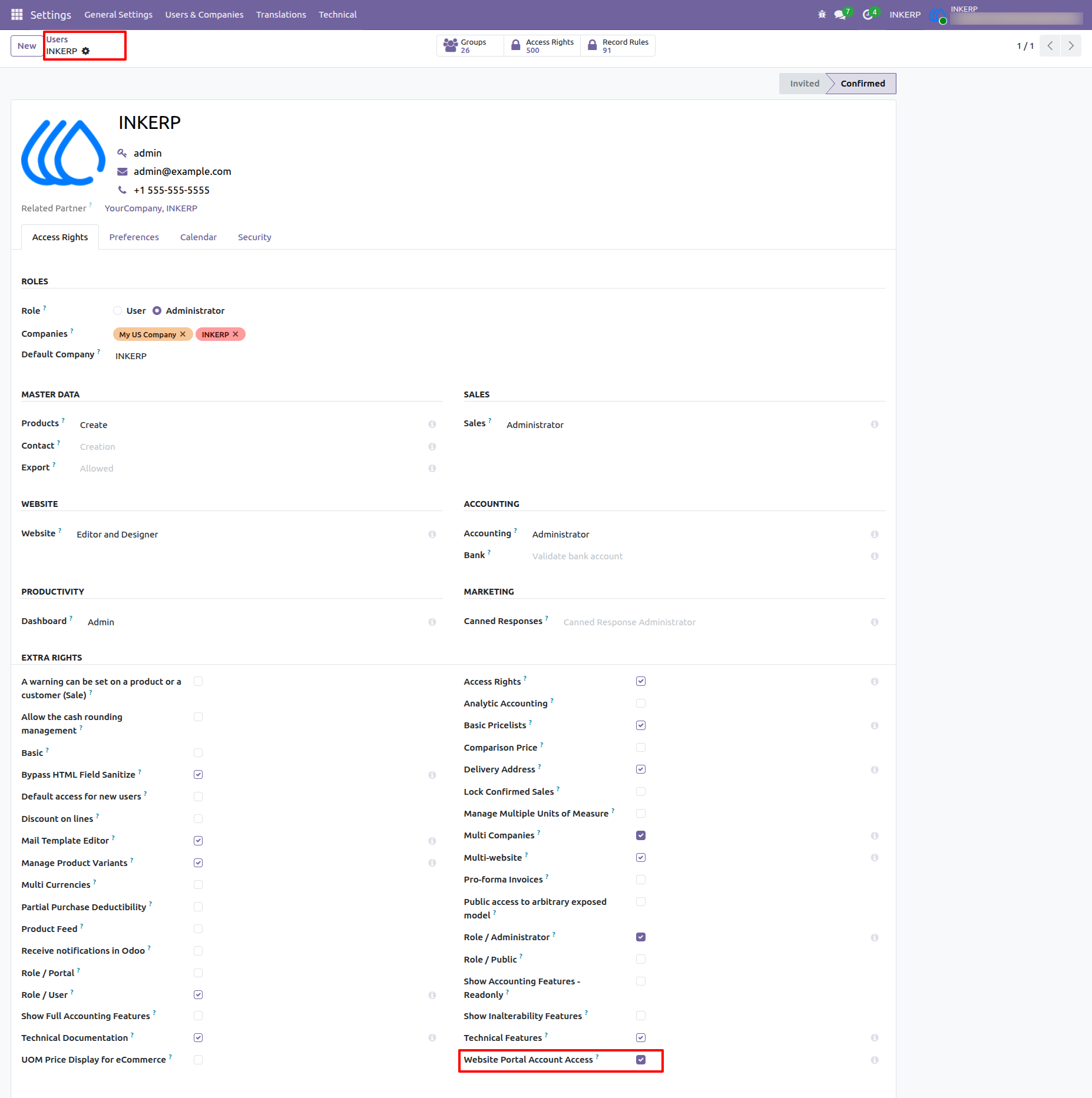This screenshot has width=1092, height=1098.
Task: Go to previous record arrow
Action: click(x=1050, y=46)
